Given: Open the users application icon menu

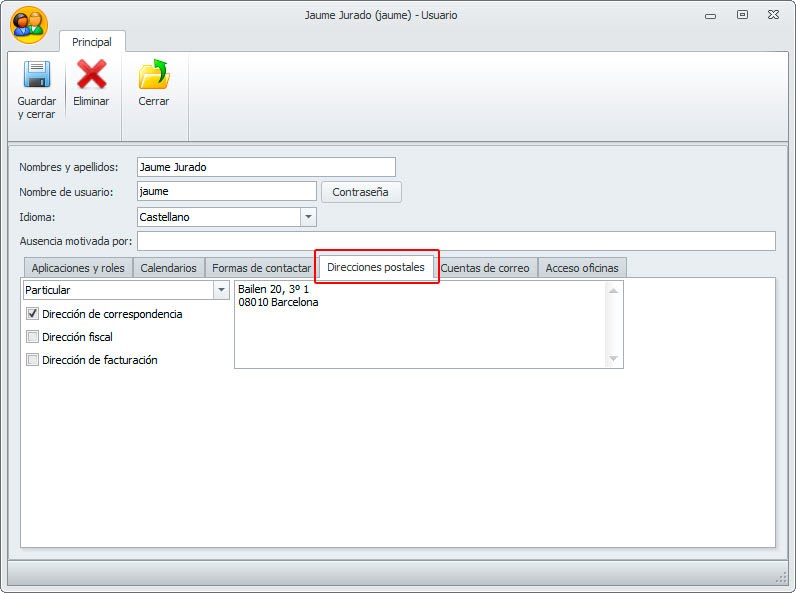Looking at the screenshot, I should [x=29, y=25].
